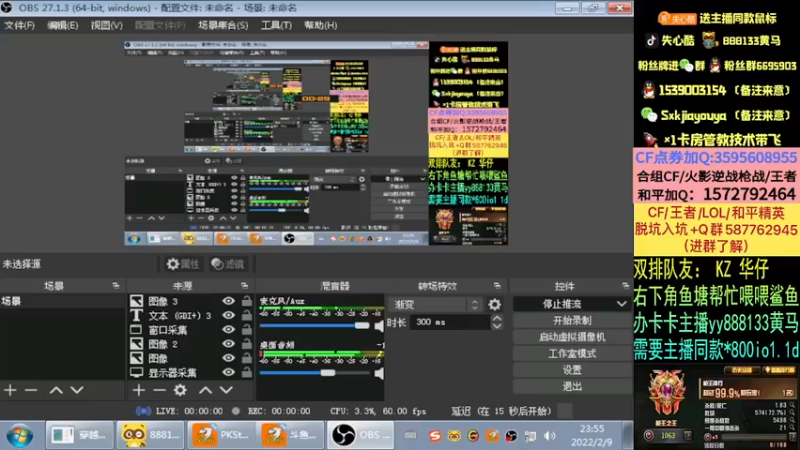Open the 编辑(E) menu
The image size is (800, 450).
point(62,25)
